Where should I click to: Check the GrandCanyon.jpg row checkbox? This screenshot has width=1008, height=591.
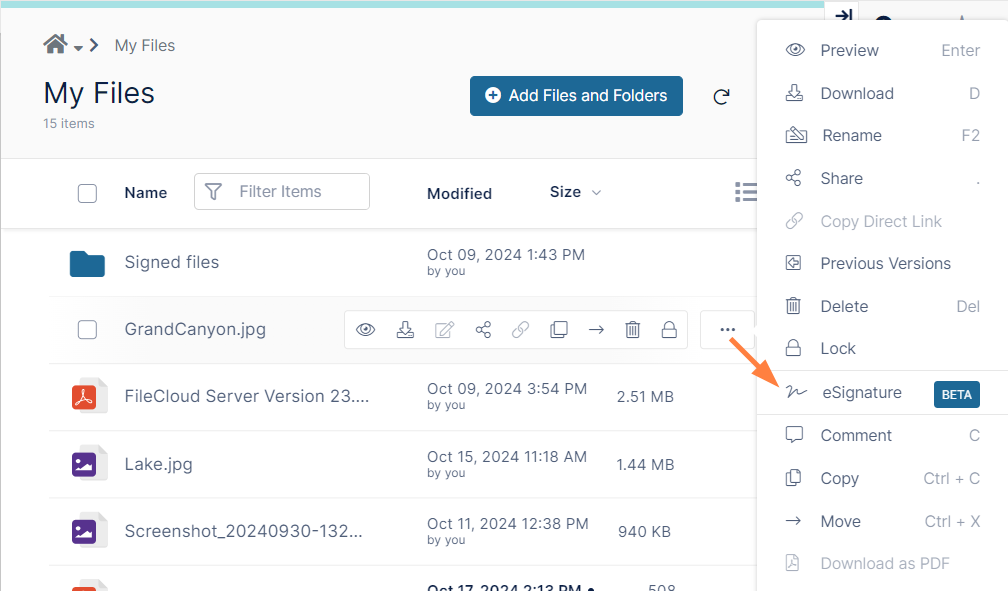point(87,329)
